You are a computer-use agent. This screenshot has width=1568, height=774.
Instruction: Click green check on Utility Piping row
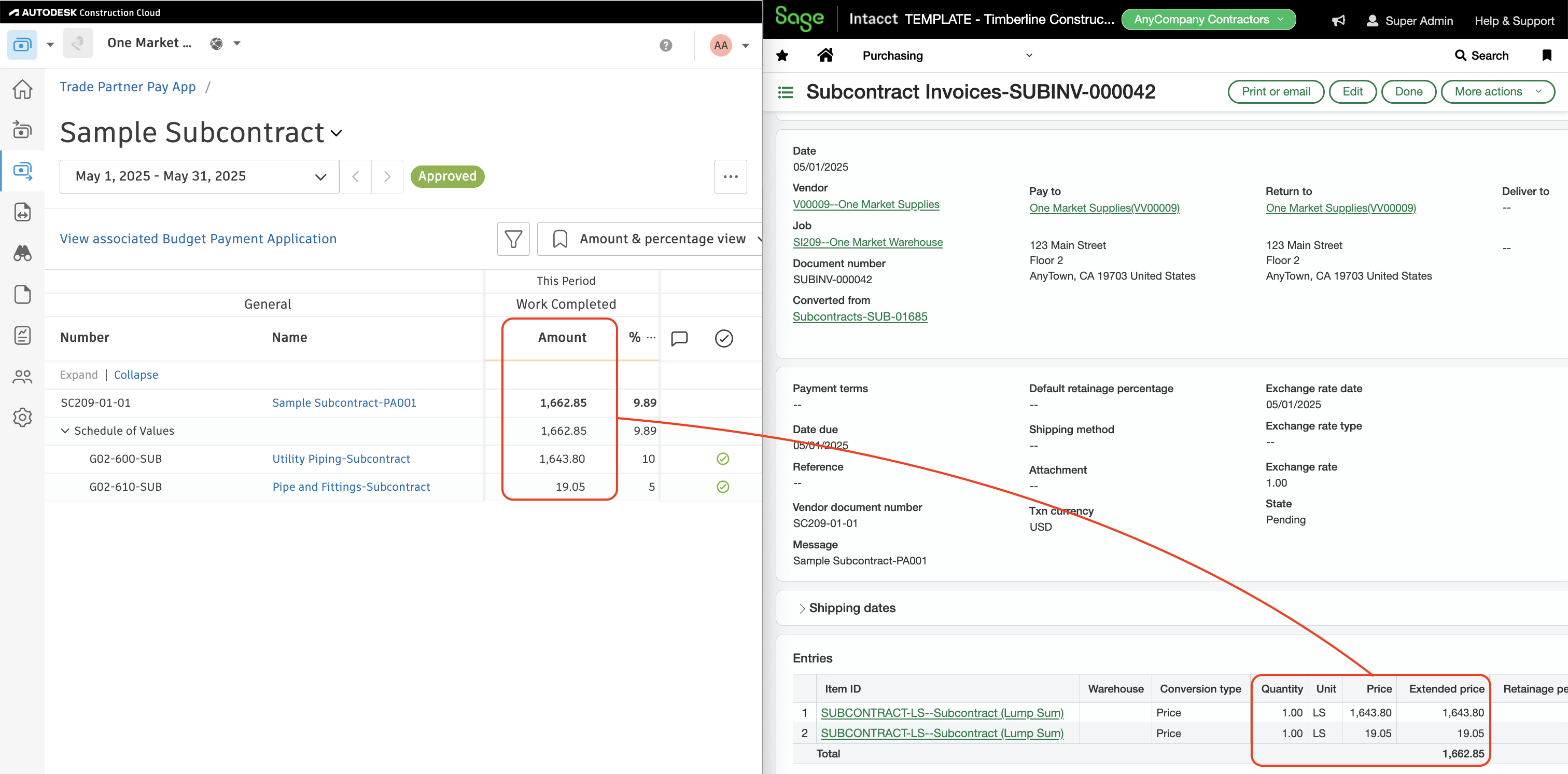point(723,459)
